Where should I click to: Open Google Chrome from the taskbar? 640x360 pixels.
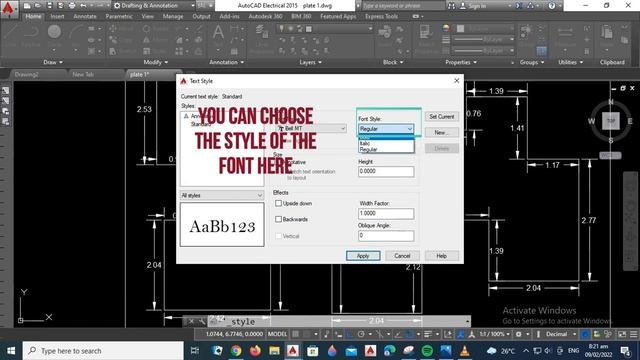click(236, 351)
